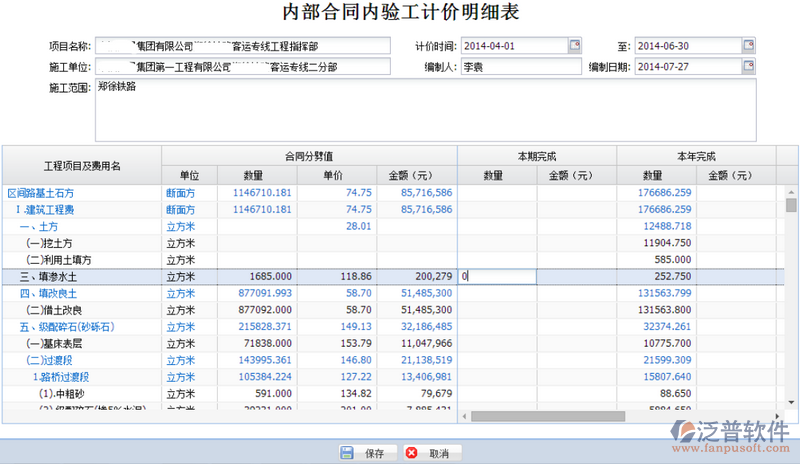Viewport: 800px width, 464px height.
Task: Select the 一、土方 row
Action: click(x=41, y=227)
